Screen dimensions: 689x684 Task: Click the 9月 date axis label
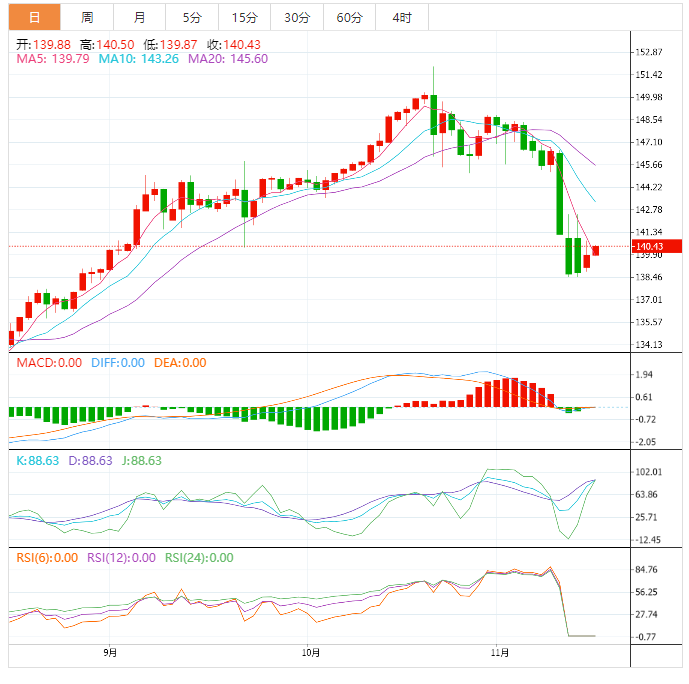coord(110,653)
